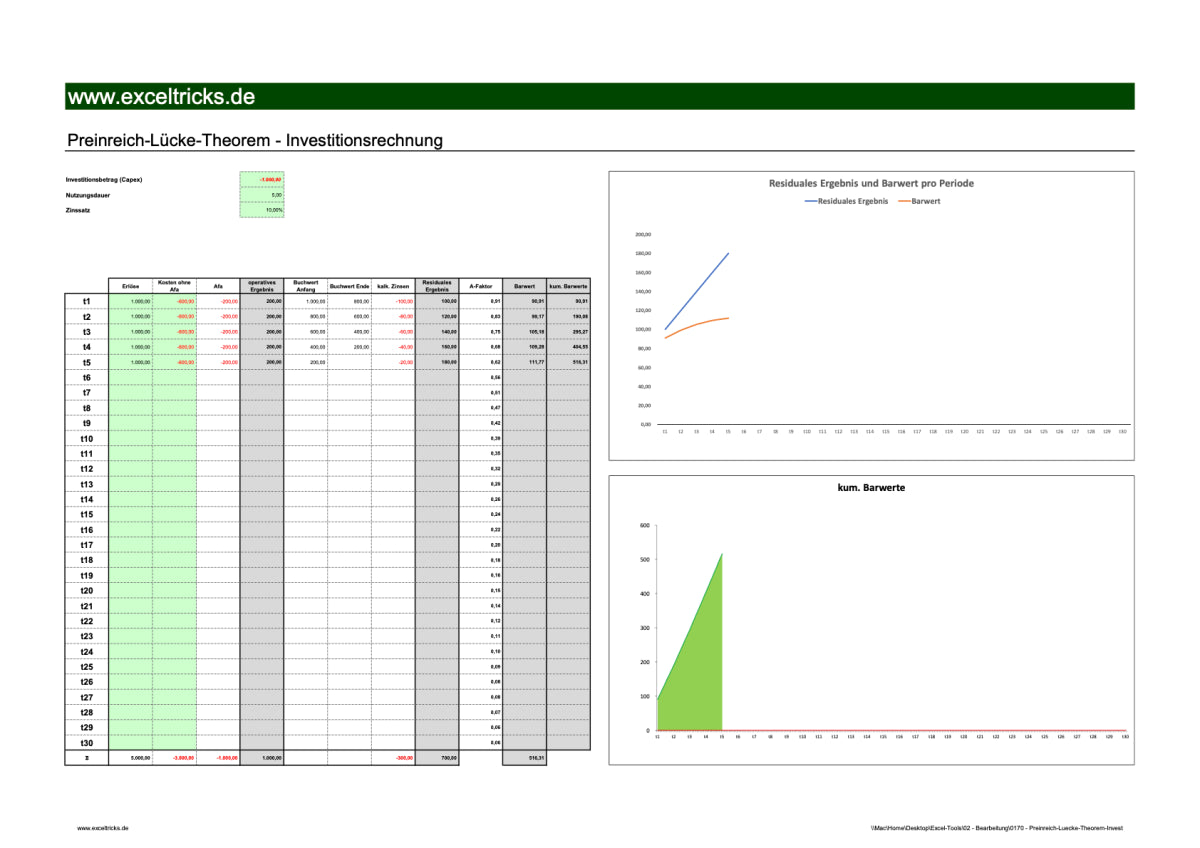This screenshot has width=1200, height=848.
Task: Click the chart title Residuales Ergebnis und Barwert
Action: pyautogui.click(x=872, y=183)
